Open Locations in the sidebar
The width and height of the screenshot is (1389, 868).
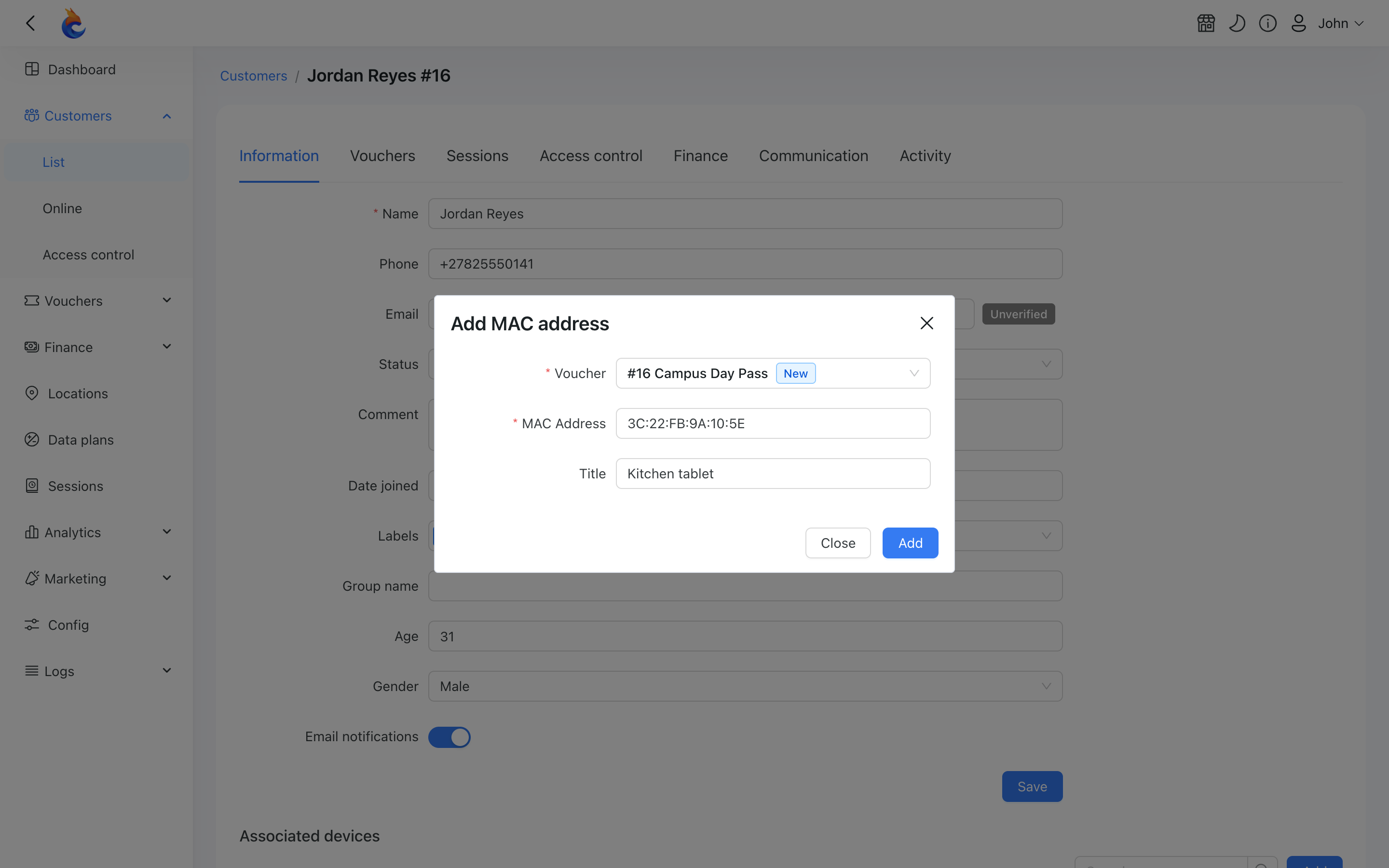[96, 393]
